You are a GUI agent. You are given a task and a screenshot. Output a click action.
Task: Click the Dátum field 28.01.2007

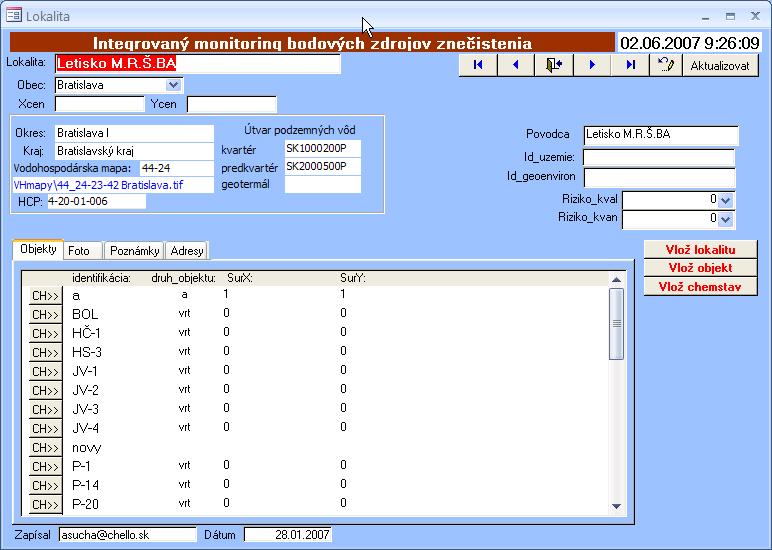click(x=288, y=535)
